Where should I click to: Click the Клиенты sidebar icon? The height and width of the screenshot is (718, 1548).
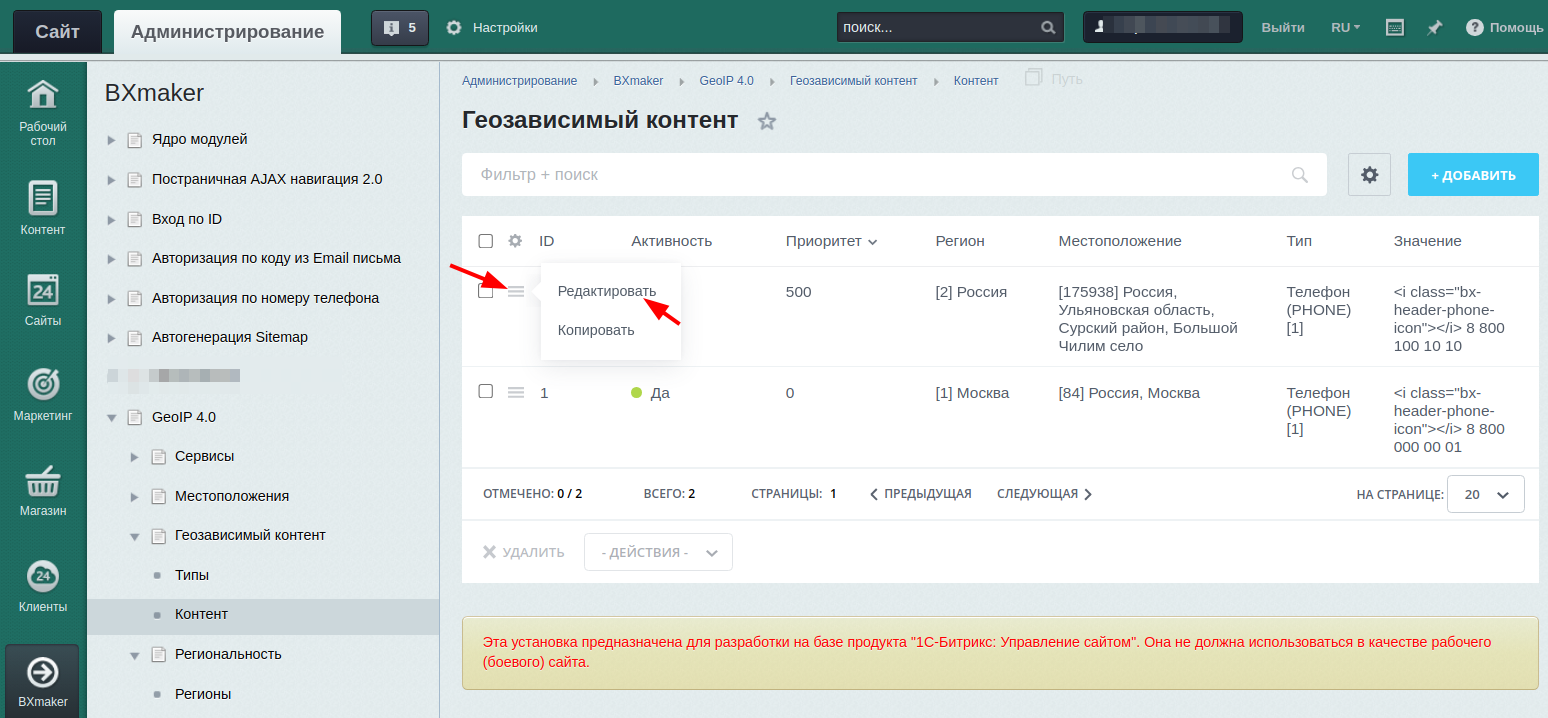tap(42, 577)
